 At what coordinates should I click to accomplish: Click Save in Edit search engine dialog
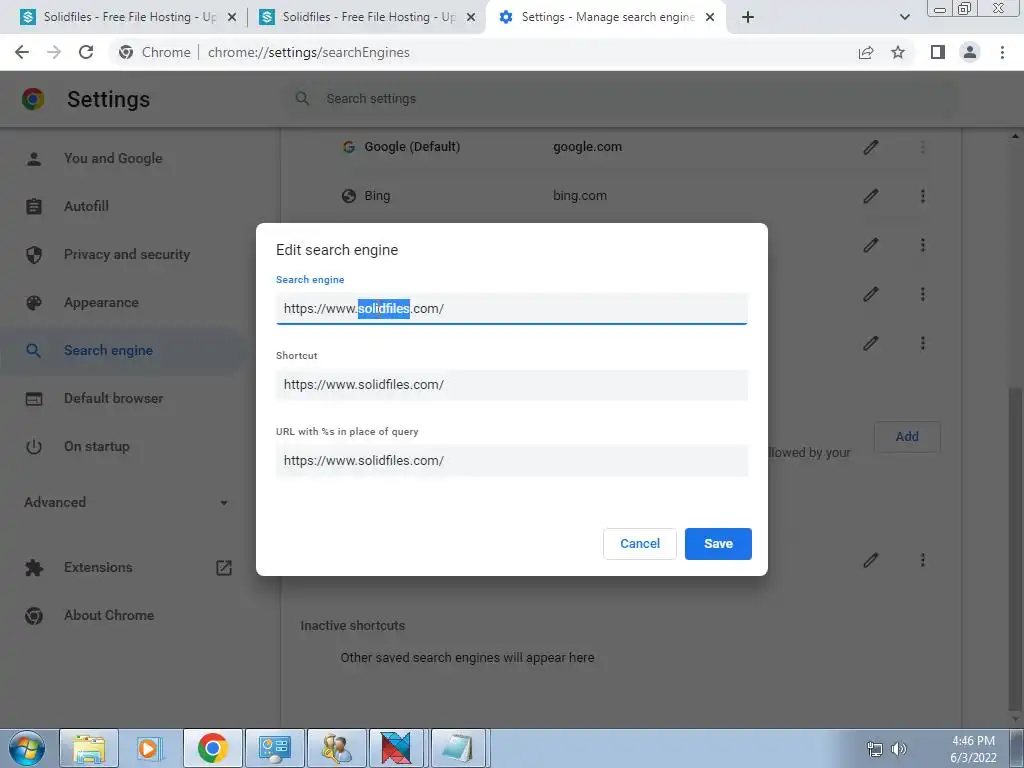click(718, 543)
